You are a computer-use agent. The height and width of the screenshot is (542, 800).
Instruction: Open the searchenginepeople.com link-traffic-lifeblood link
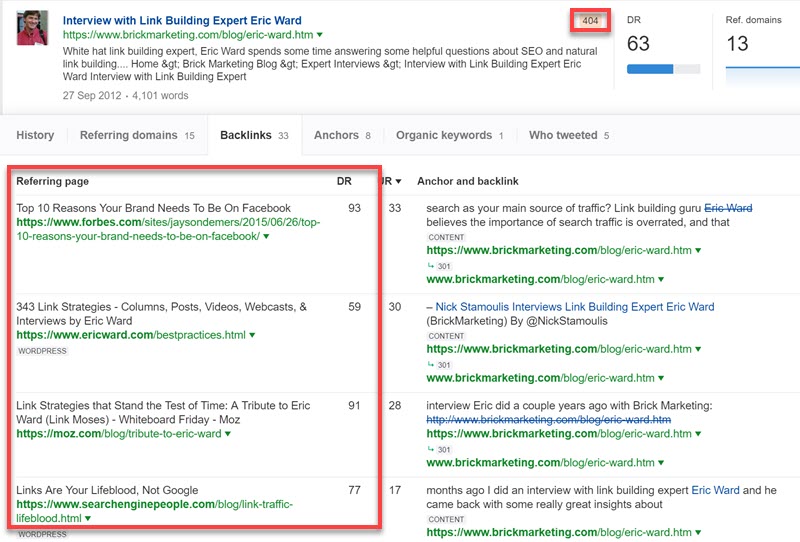tap(155, 511)
